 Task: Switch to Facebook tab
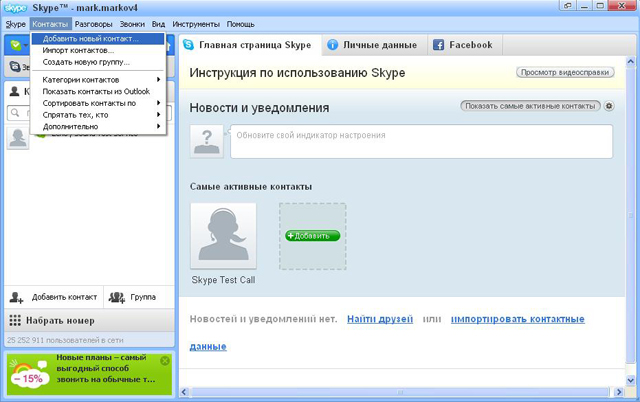pyautogui.click(x=465, y=45)
